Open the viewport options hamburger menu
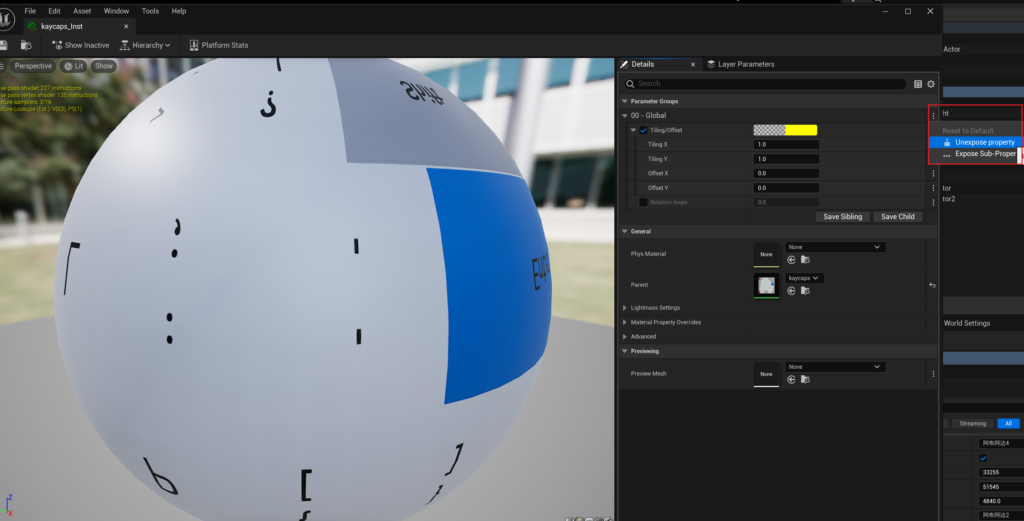 3,66
